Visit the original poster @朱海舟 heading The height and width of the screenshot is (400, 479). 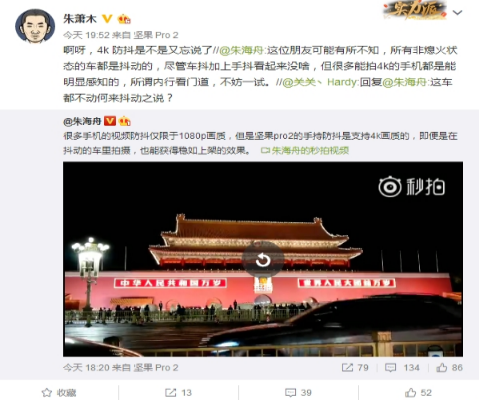pyautogui.click(x=82, y=121)
